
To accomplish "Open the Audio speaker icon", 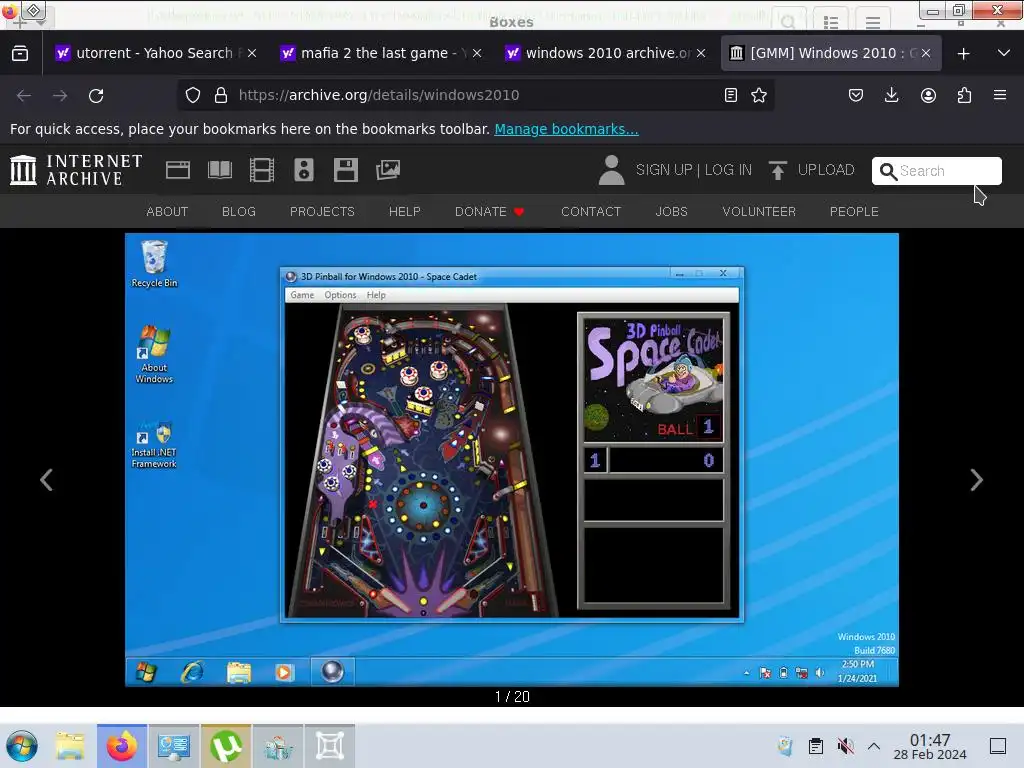I will (x=304, y=170).
